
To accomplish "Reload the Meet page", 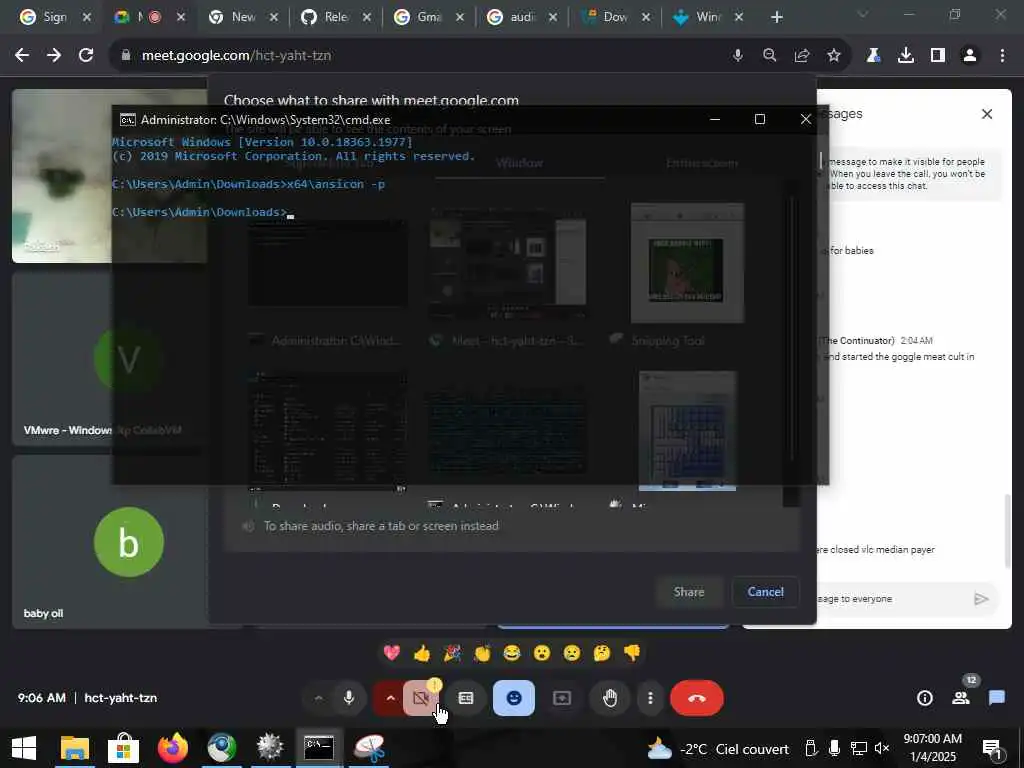I will [86, 56].
